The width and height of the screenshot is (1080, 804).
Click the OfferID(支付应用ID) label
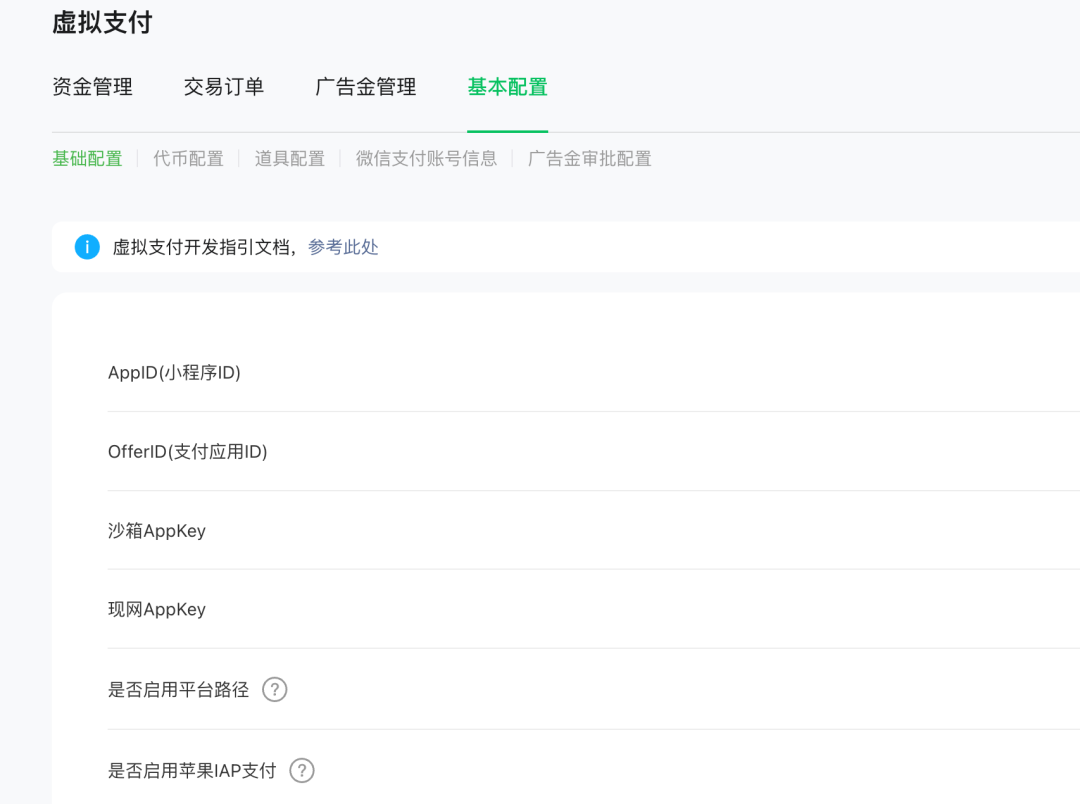pos(187,451)
